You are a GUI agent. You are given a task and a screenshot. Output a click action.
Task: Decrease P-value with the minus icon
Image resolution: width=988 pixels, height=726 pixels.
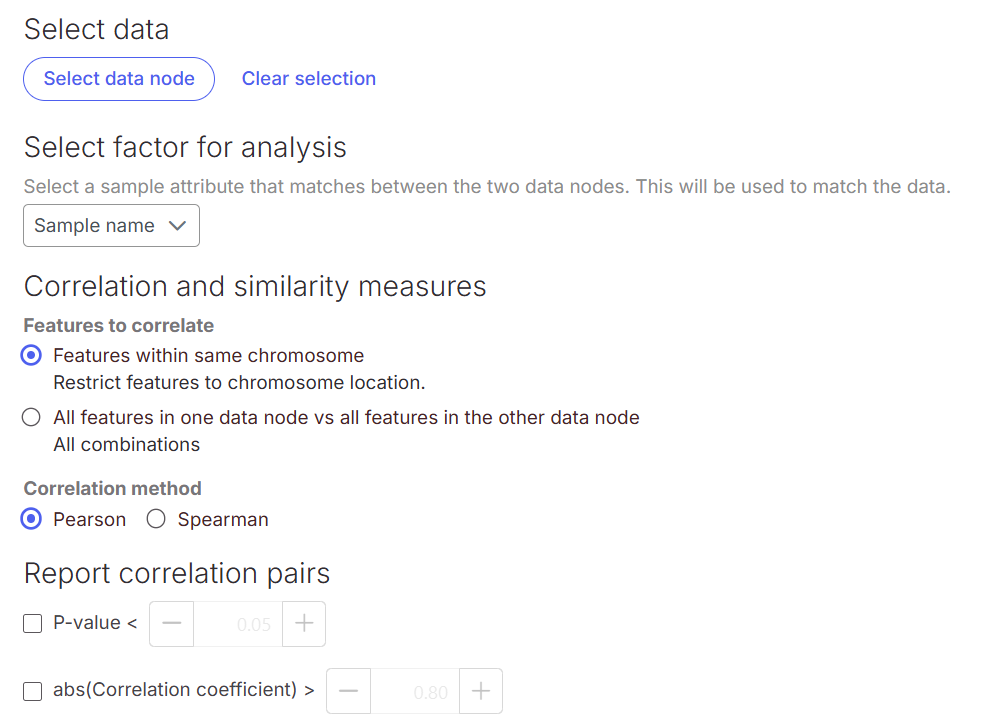pyautogui.click(x=172, y=624)
